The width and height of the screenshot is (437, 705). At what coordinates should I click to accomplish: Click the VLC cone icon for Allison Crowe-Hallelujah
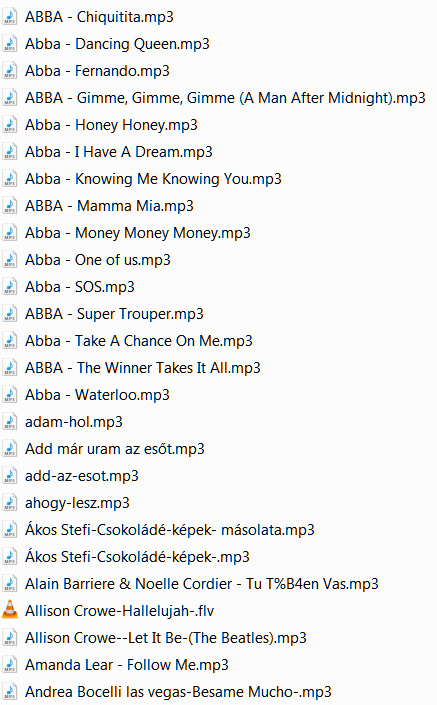tap(10, 610)
